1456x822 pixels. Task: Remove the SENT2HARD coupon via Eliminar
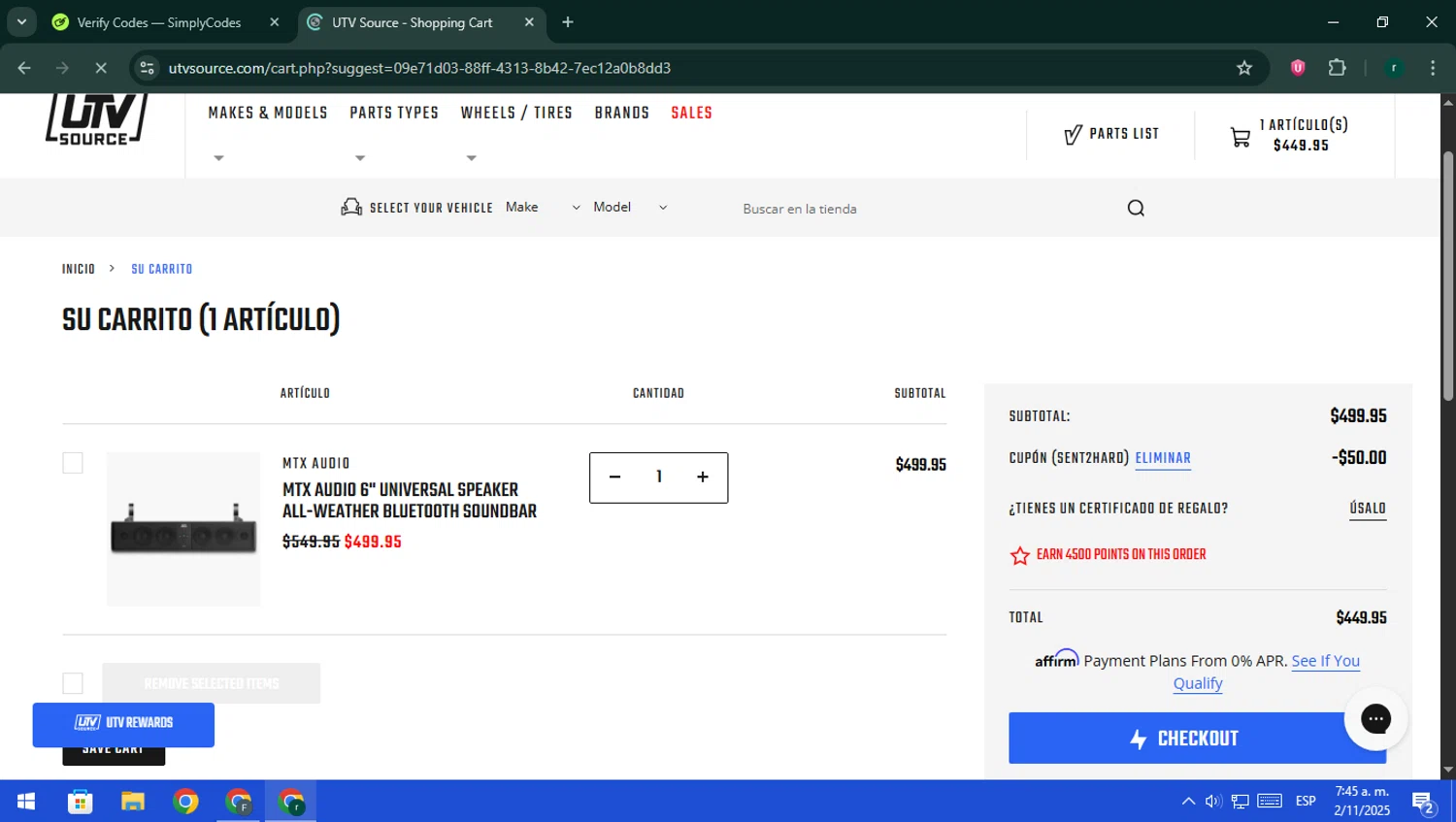click(x=1163, y=458)
